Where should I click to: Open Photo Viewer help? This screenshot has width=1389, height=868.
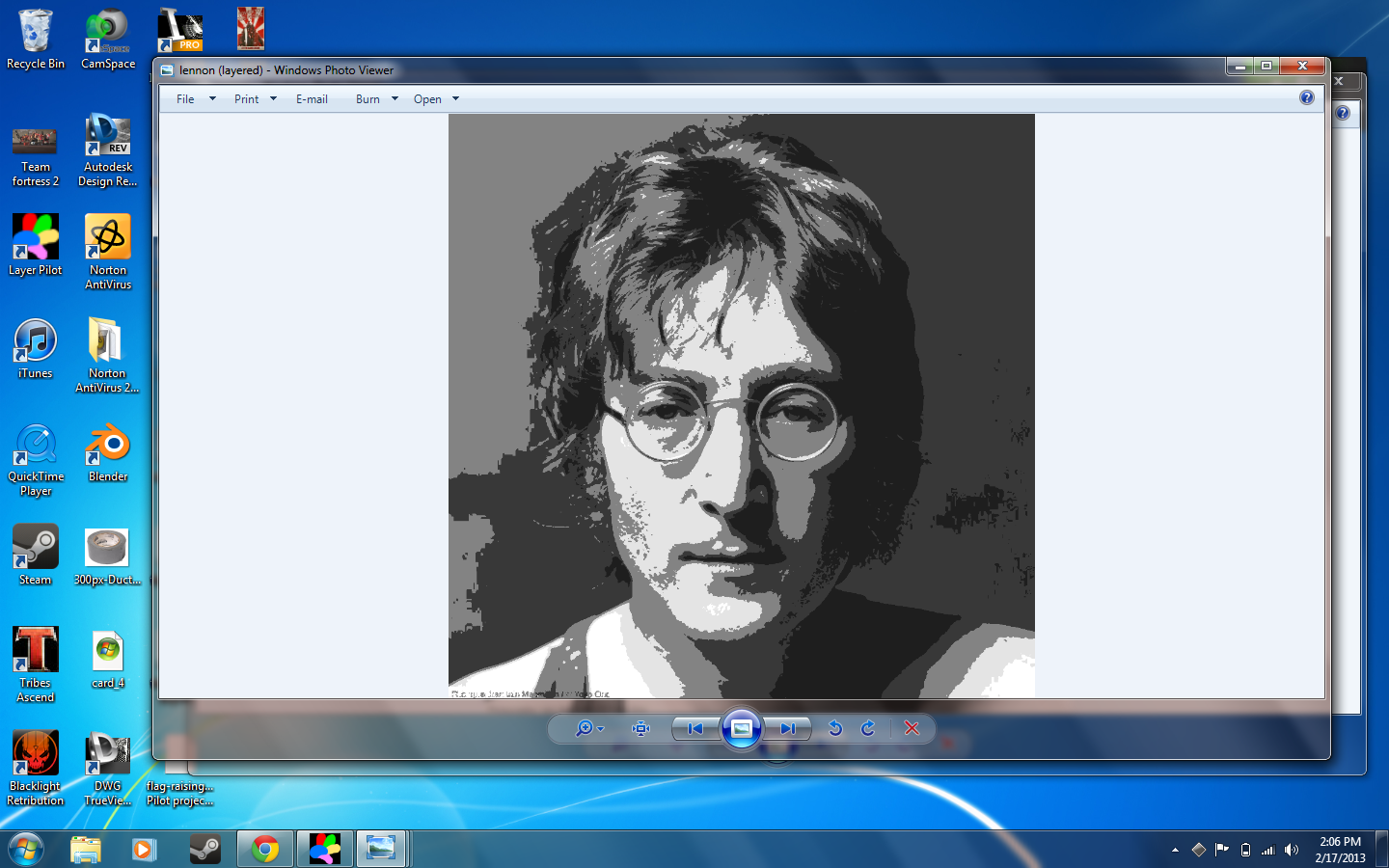coord(1307,97)
